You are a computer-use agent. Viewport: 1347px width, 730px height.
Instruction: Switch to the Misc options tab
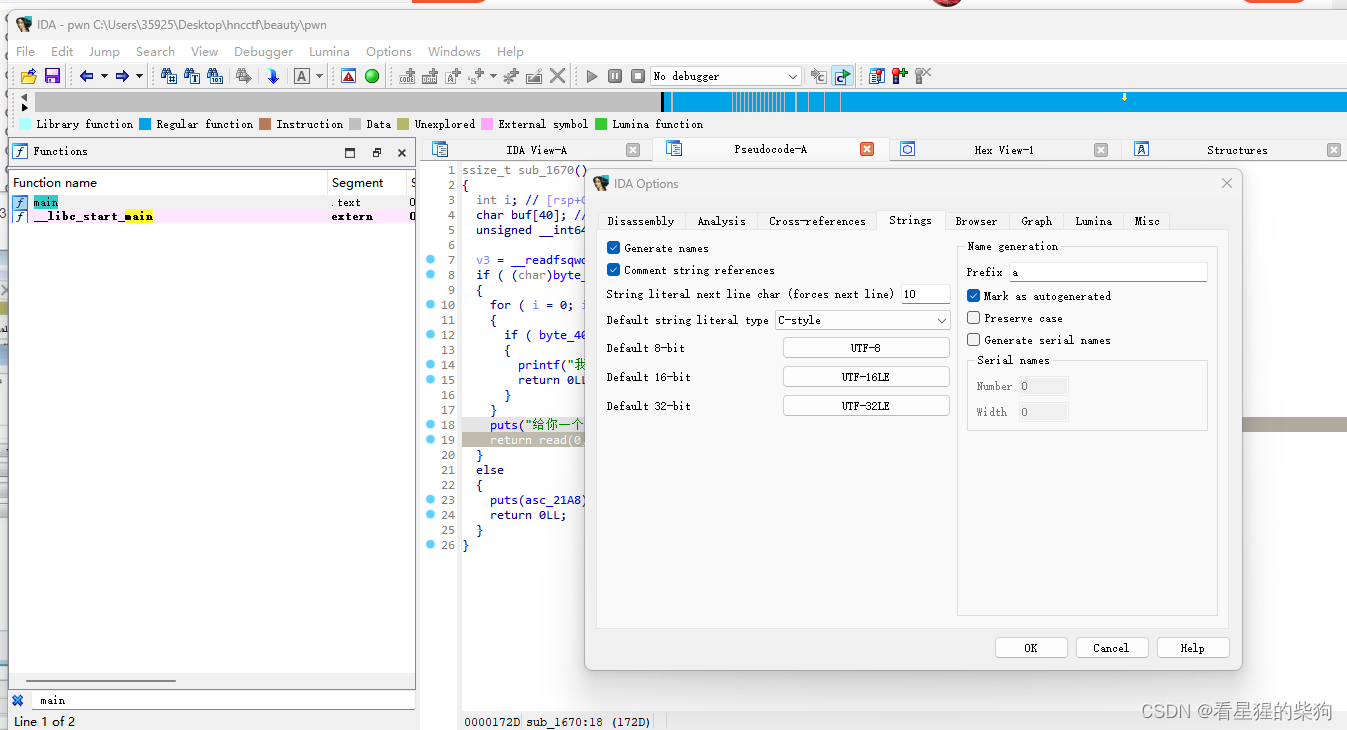(x=1147, y=221)
